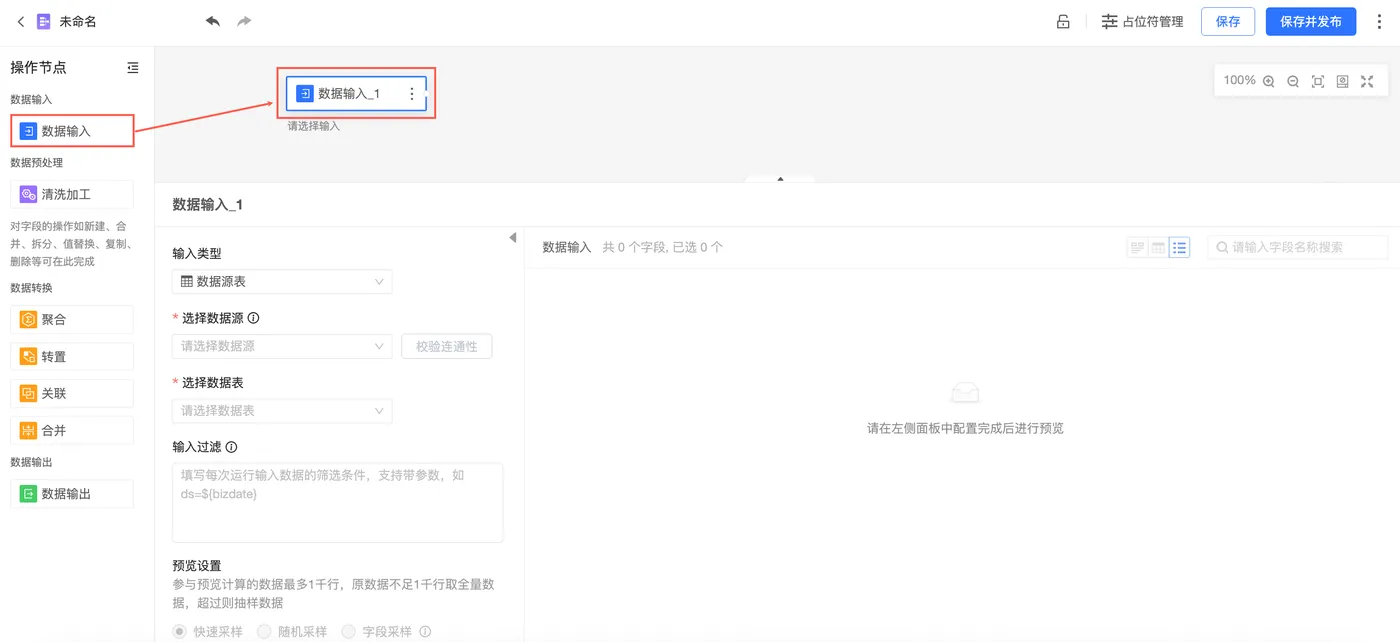Open the header more options menu
Screen dimensions: 1400x642
[x=1380, y=21]
